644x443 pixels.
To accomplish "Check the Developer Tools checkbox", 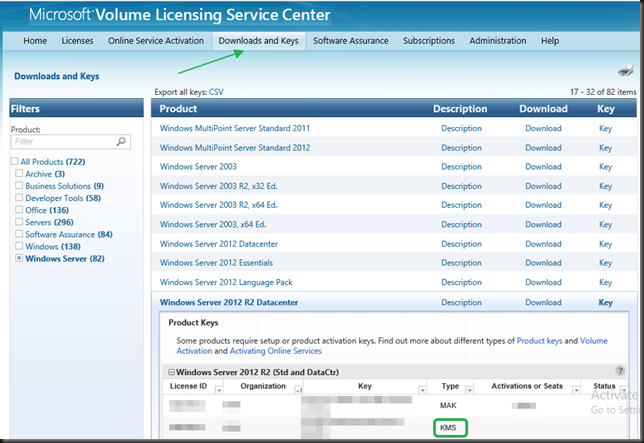I will (19, 197).
